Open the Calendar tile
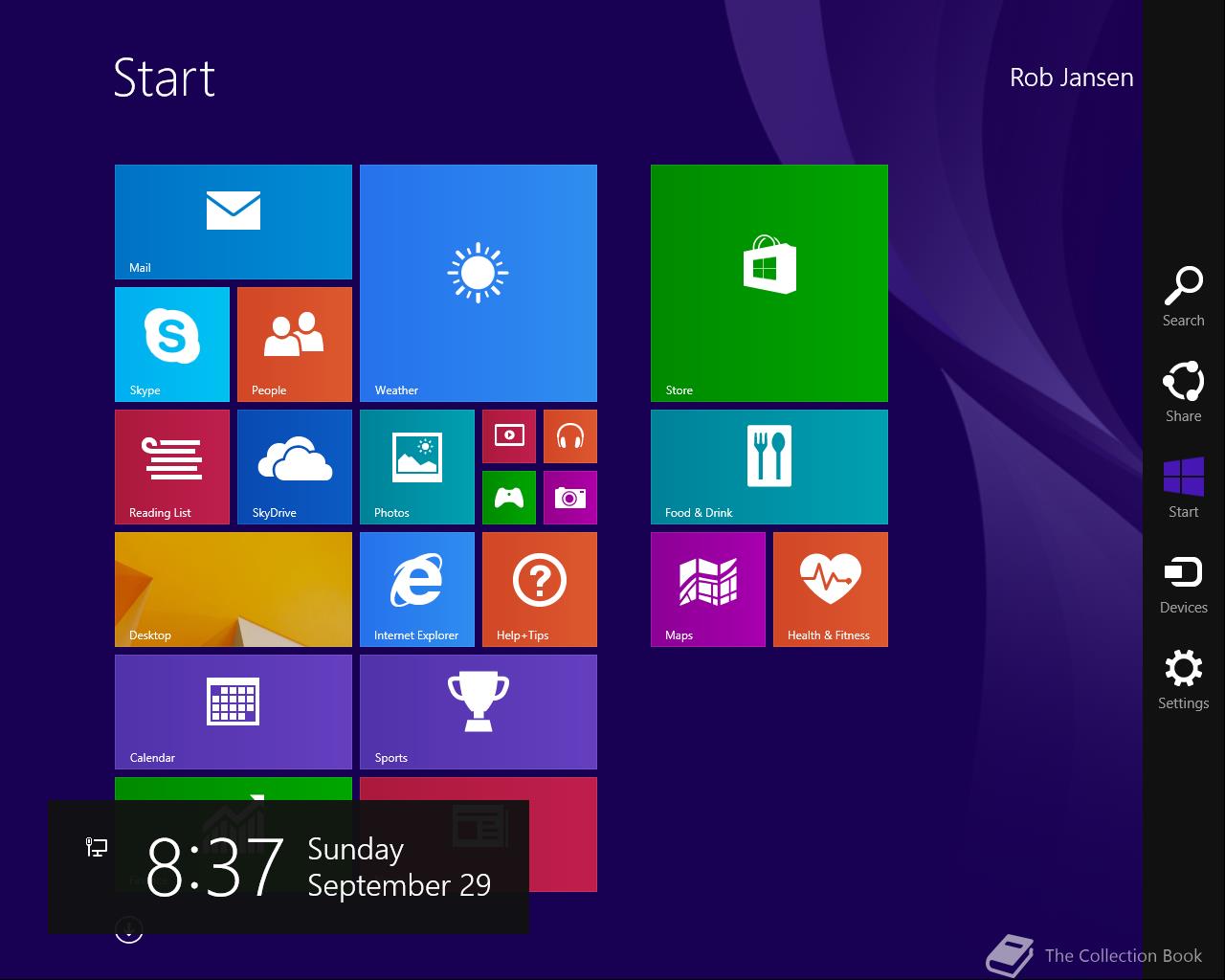 tap(234, 712)
